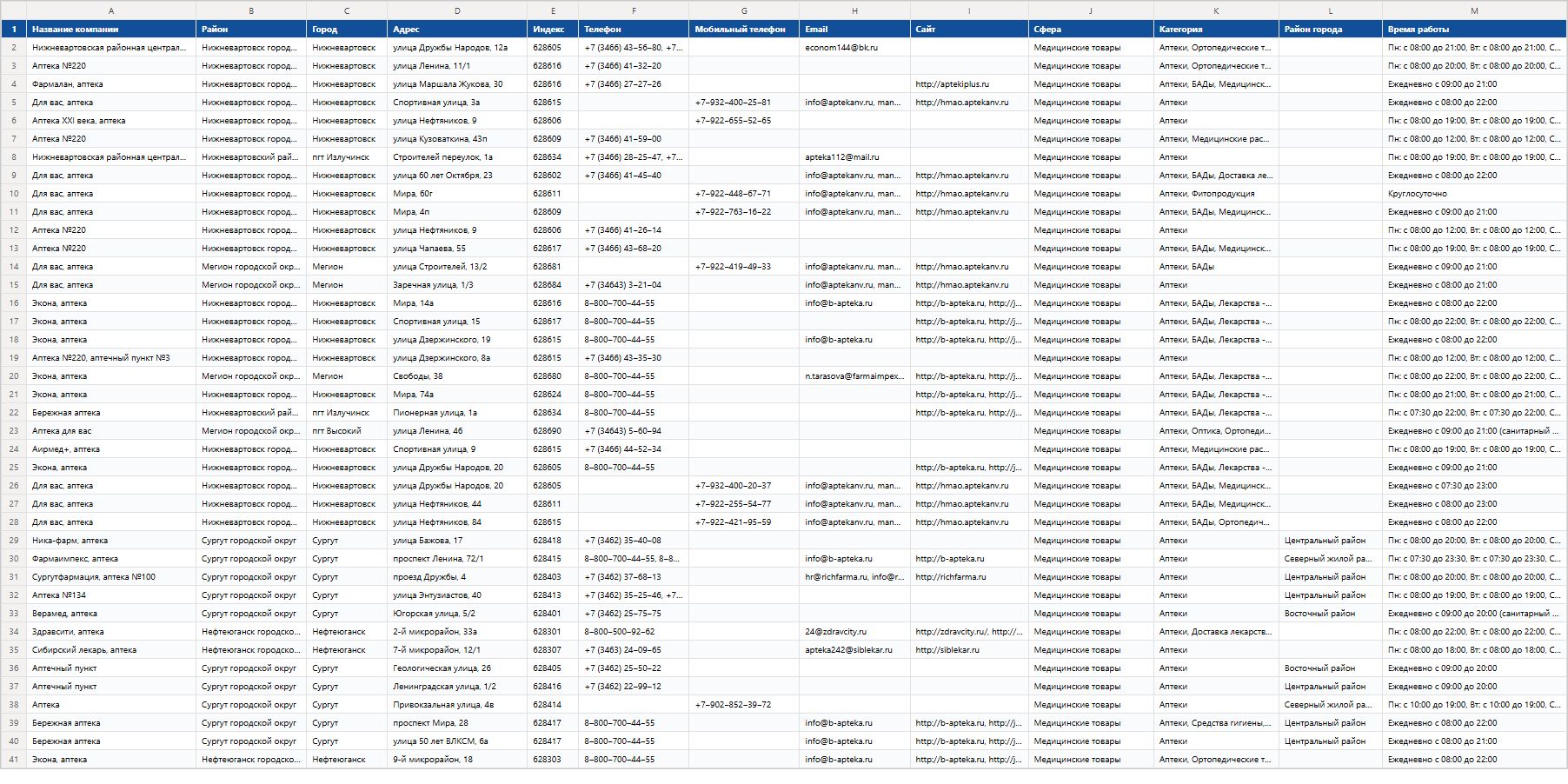Select the '2-й микрорайон, 33а' cell
This screenshot has height=784, width=1568.
coord(457,632)
